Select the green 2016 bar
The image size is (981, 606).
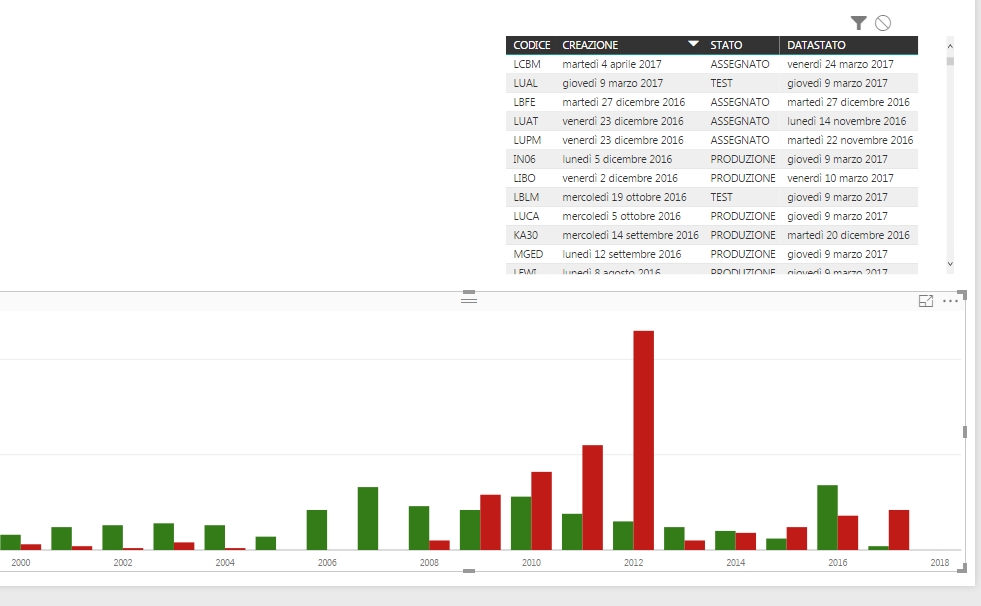(827, 517)
